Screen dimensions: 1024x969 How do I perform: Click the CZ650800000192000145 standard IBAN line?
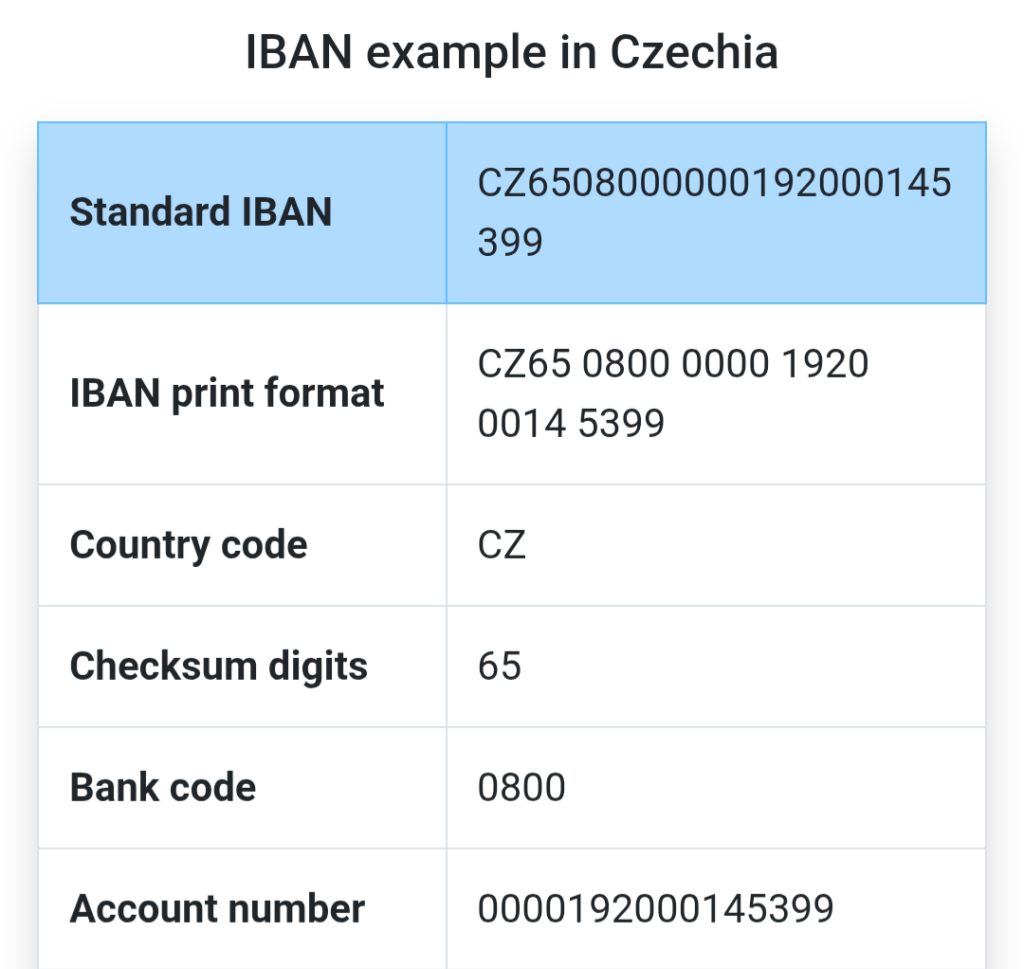[714, 184]
